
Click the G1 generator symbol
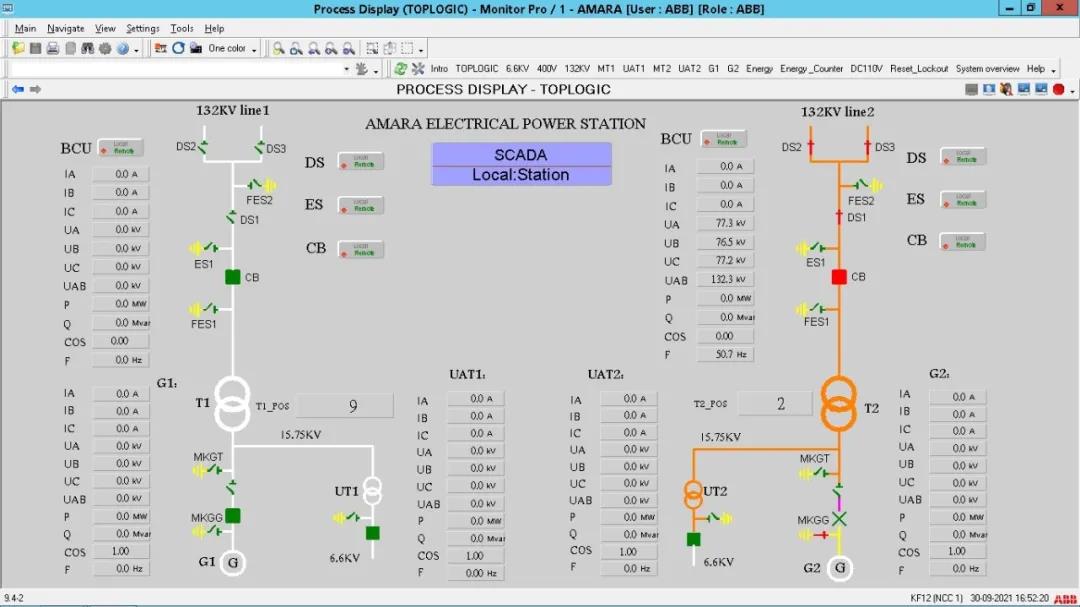(233, 563)
